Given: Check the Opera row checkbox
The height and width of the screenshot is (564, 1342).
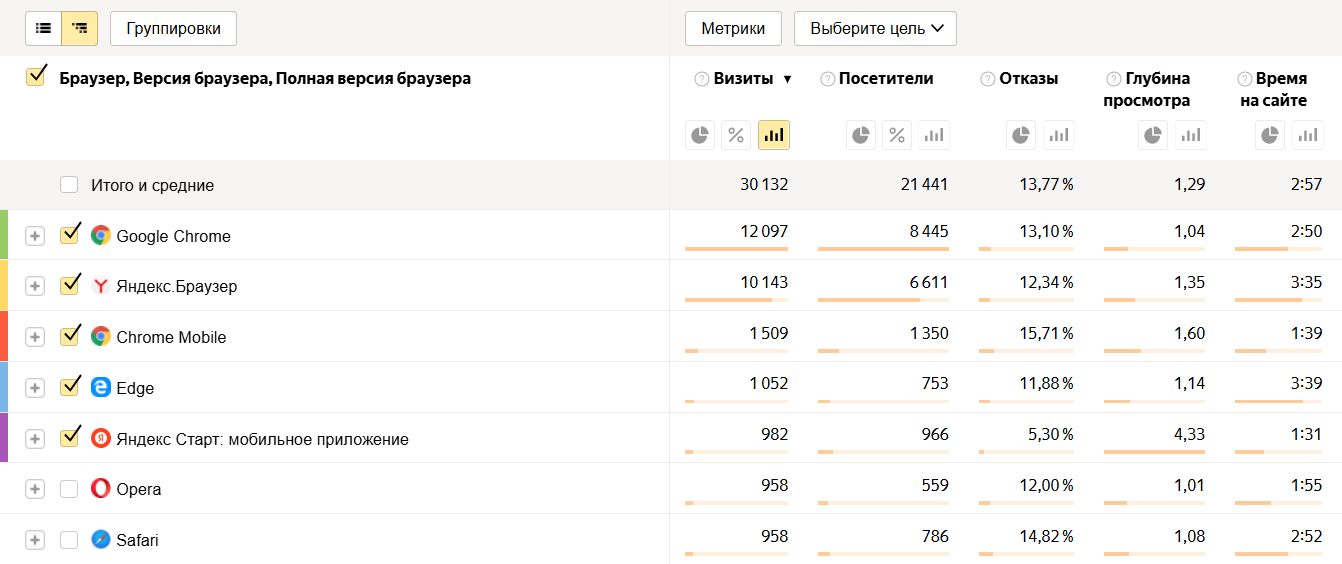Looking at the screenshot, I should pos(69,489).
